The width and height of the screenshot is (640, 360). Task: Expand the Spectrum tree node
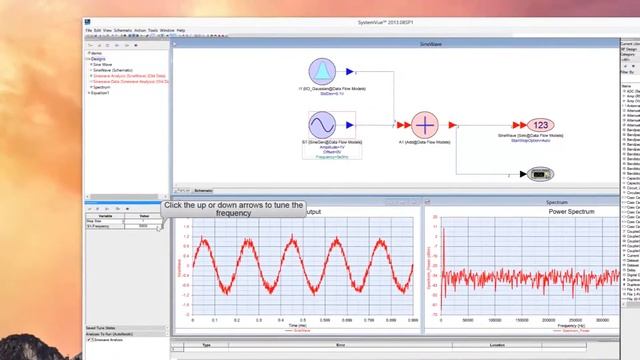[91, 87]
